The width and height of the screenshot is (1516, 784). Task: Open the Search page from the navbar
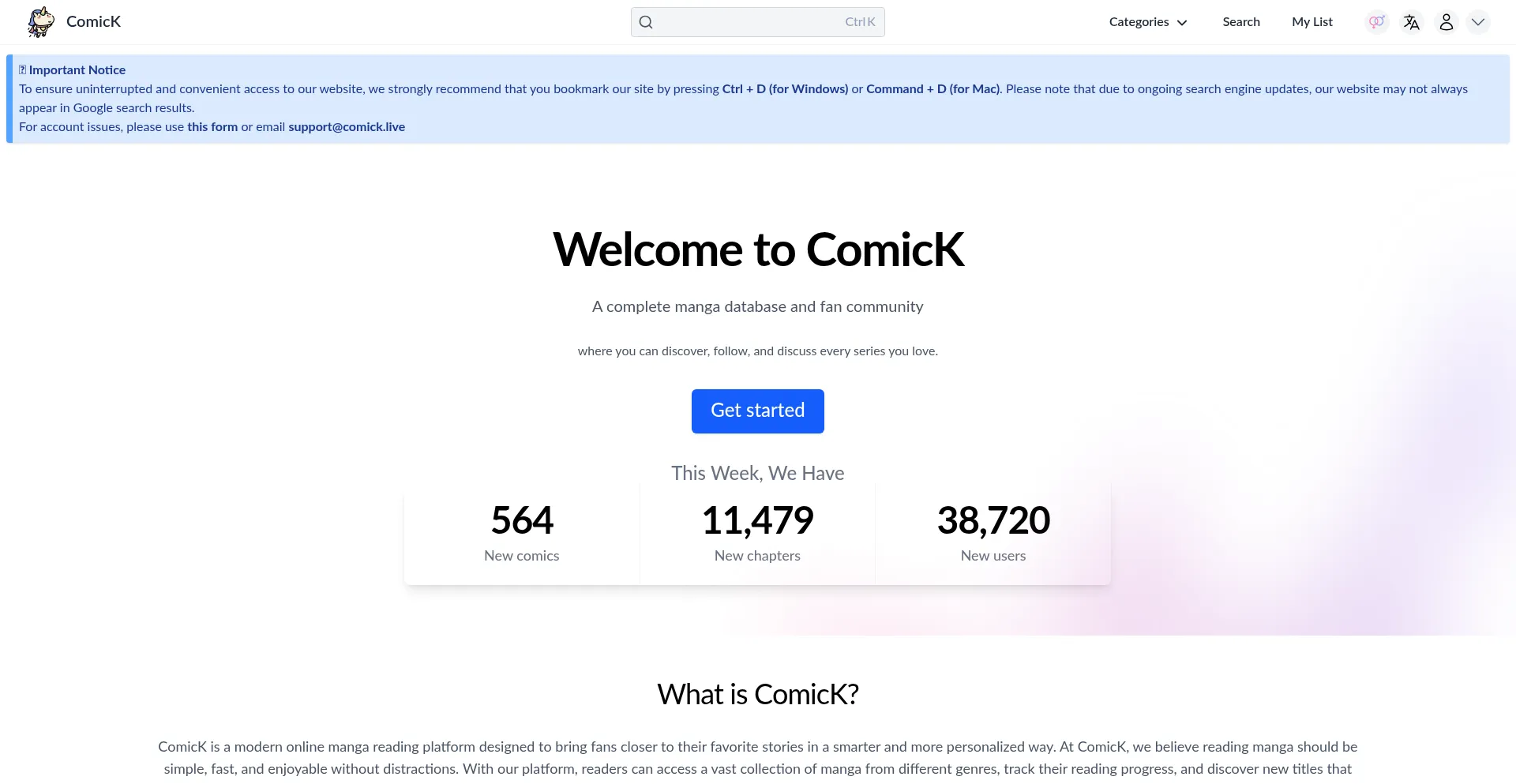point(1241,22)
